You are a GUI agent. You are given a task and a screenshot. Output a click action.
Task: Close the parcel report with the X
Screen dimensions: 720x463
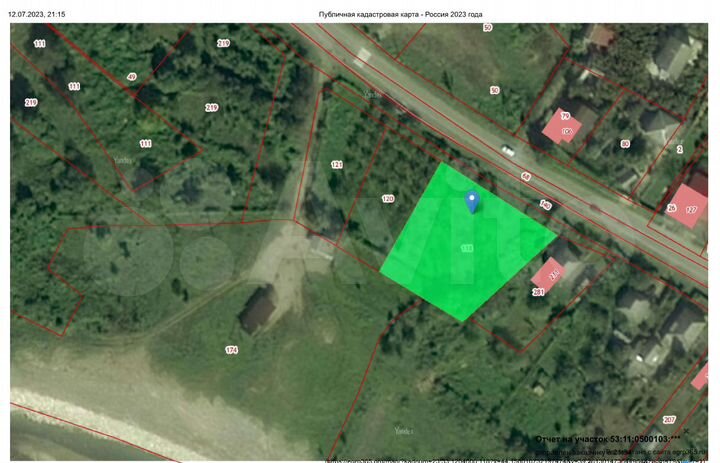(686, 431)
